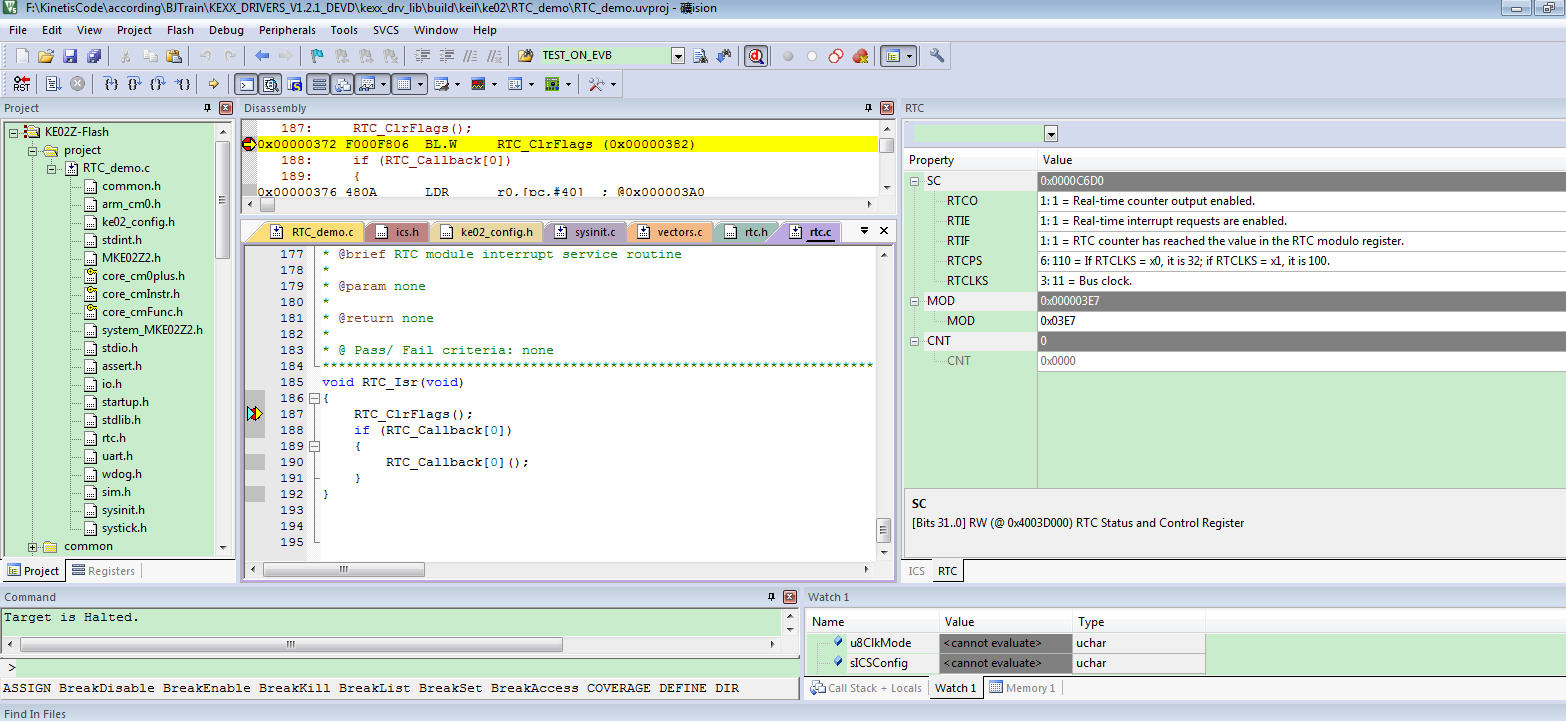The height and width of the screenshot is (721, 1566).
Task: Open the Toolbox icon
Action: click(x=596, y=84)
